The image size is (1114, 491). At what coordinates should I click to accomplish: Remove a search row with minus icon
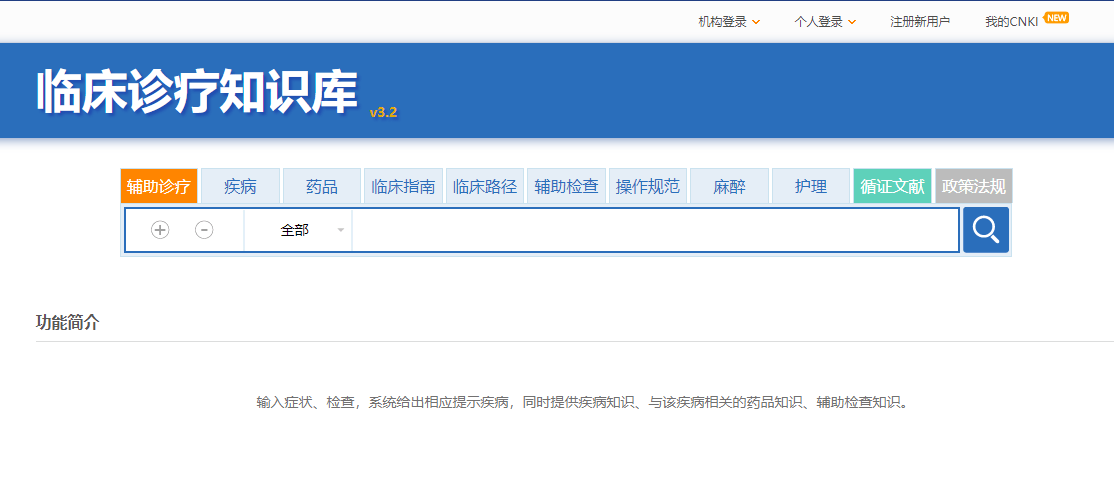(x=204, y=230)
